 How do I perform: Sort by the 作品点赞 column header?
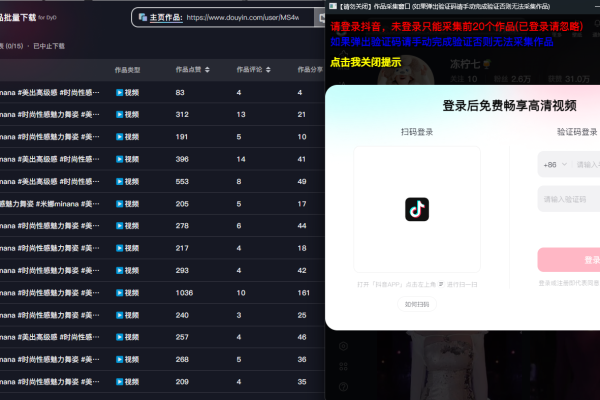pos(188,69)
